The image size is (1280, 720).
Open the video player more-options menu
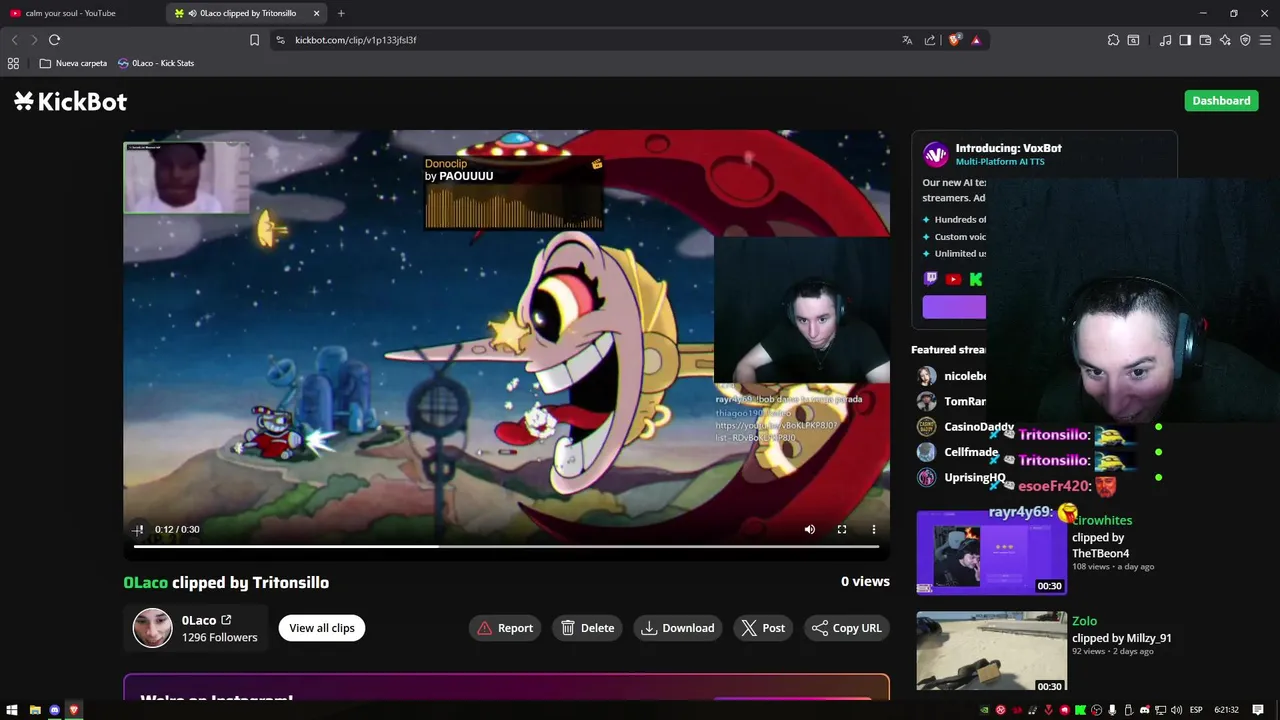click(873, 529)
